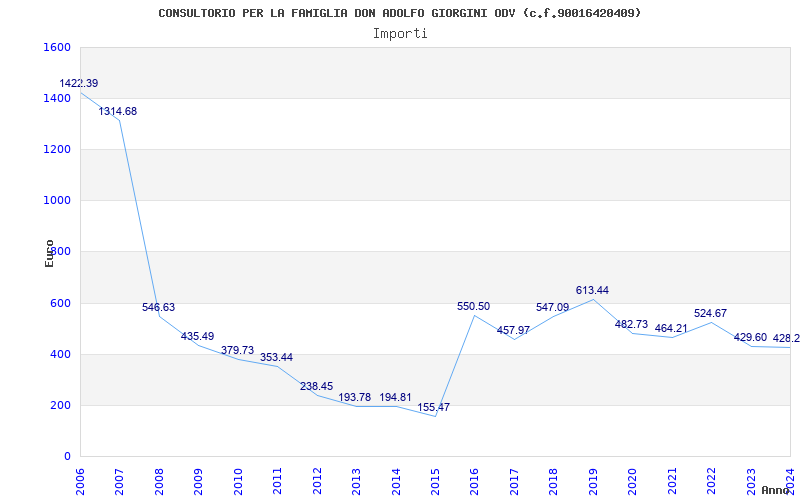Select data label 457.97
The height and width of the screenshot is (500, 800).
tap(513, 330)
